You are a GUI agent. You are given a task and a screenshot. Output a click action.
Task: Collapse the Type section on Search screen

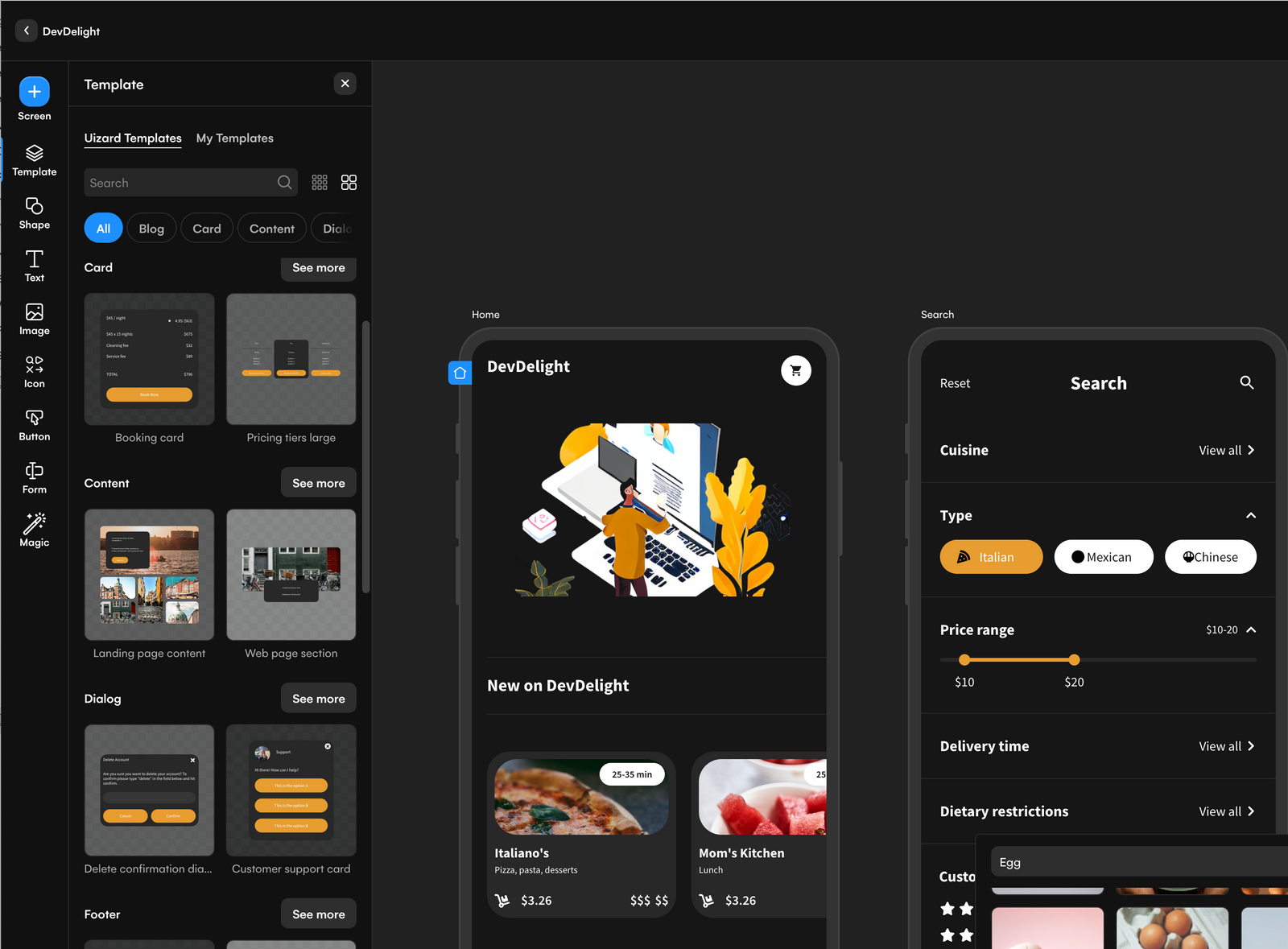pos(1250,515)
